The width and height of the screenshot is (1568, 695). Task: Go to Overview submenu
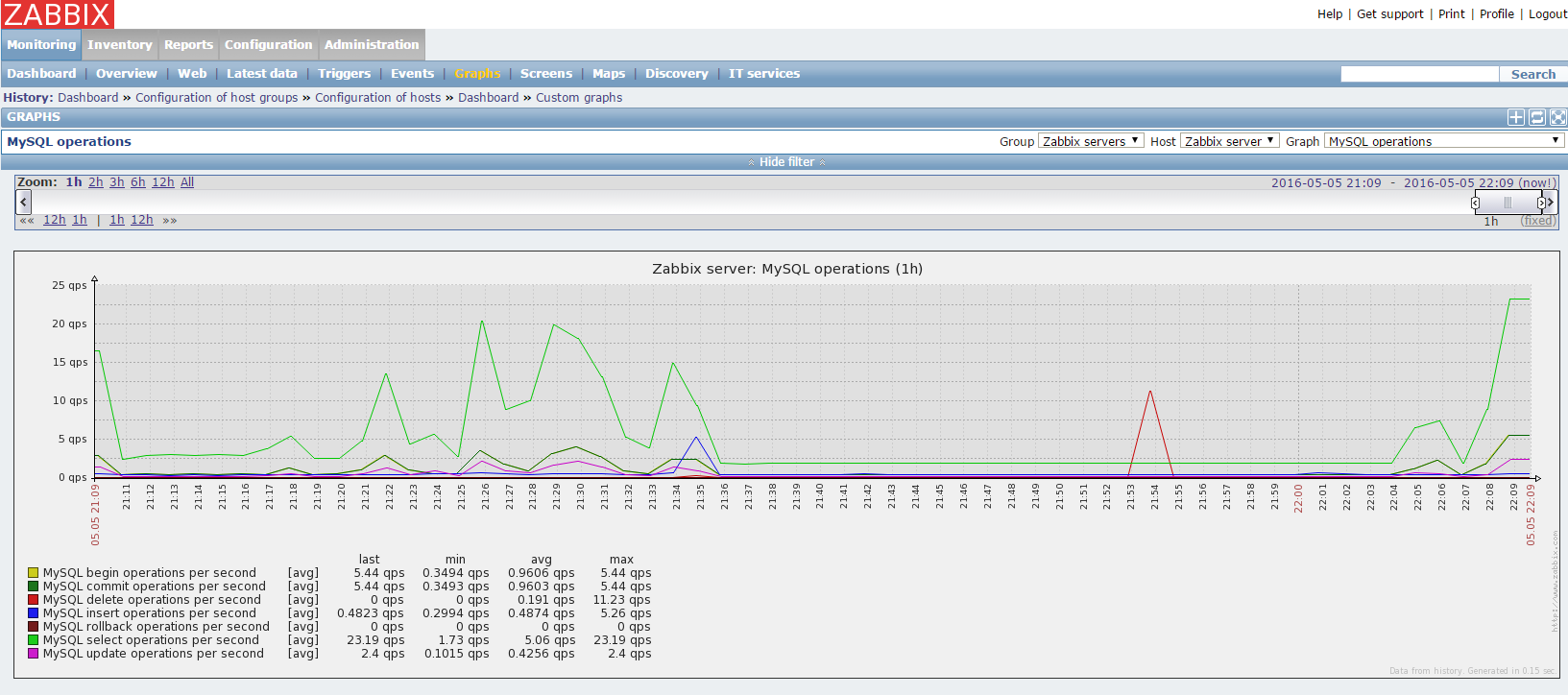pos(127,74)
